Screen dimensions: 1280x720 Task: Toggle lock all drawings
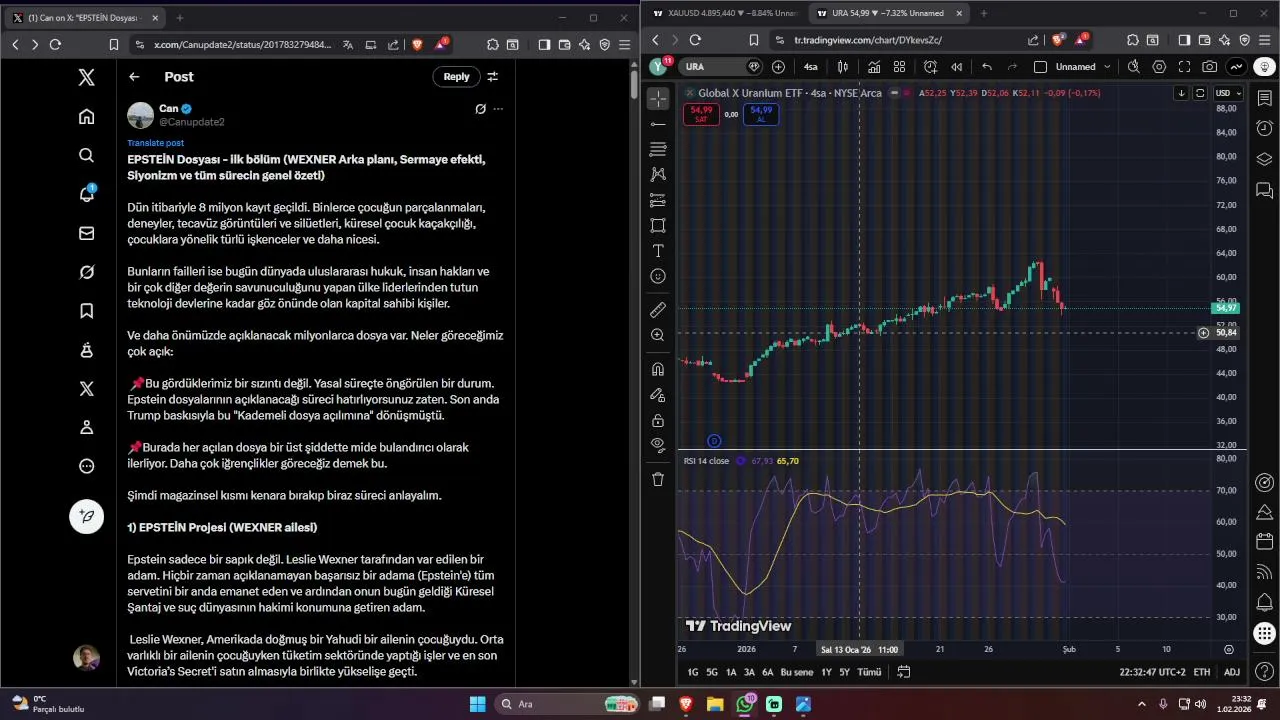click(658, 420)
